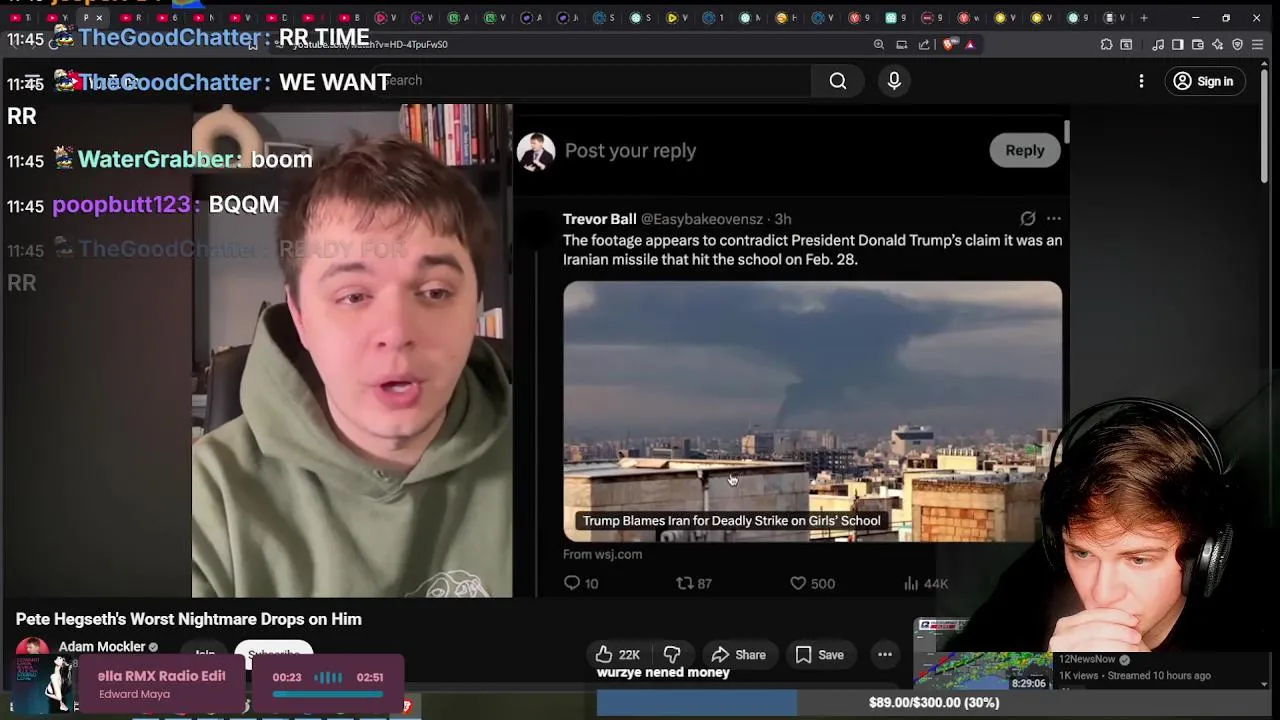Viewport: 1280px width, 720px height.
Task: Expand the arrow below the 12NewsNow video info
Action: pyautogui.click(x=1265, y=685)
